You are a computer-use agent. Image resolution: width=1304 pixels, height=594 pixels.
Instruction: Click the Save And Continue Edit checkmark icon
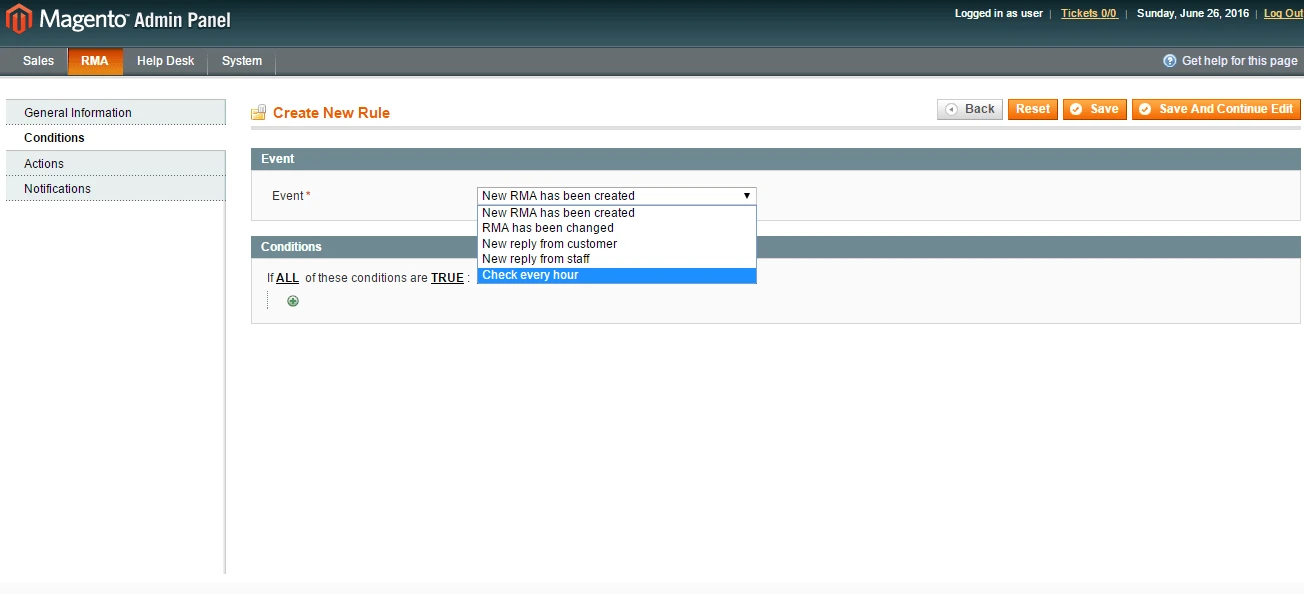point(1145,109)
